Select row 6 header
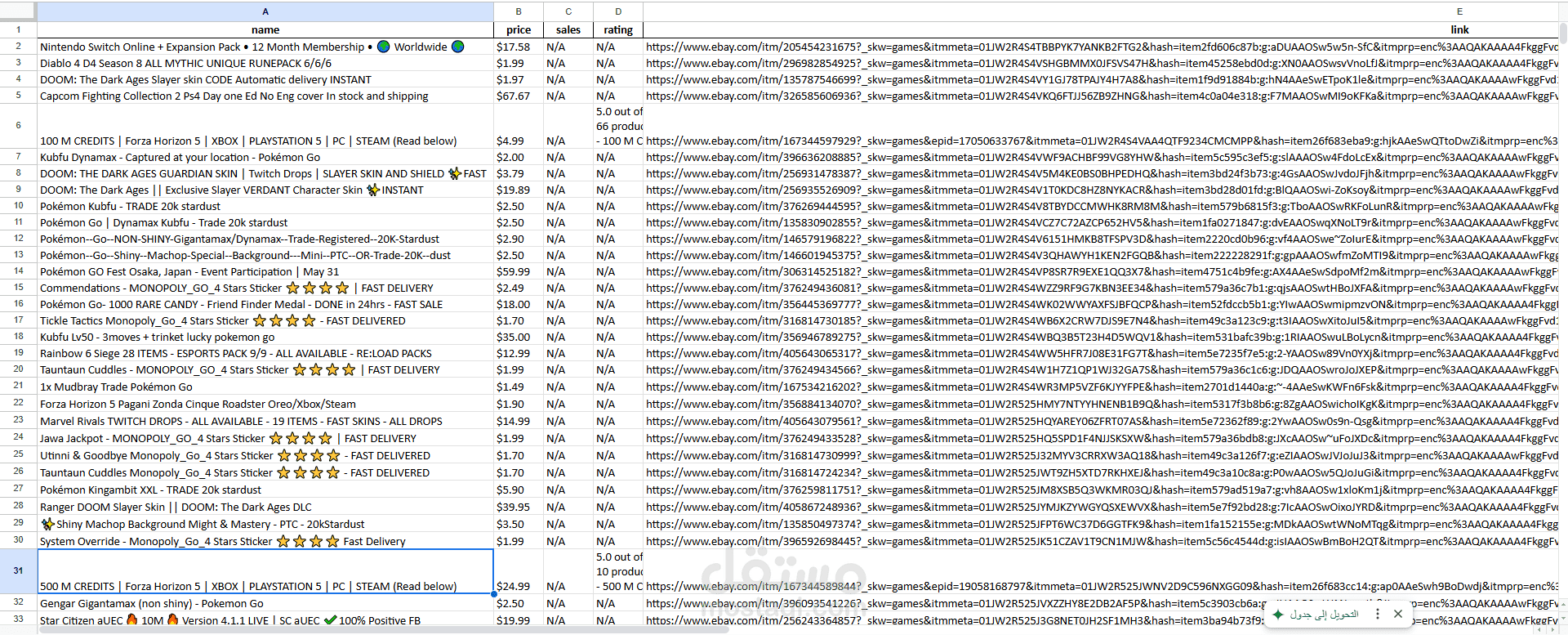1568x635 pixels. [x=18, y=126]
